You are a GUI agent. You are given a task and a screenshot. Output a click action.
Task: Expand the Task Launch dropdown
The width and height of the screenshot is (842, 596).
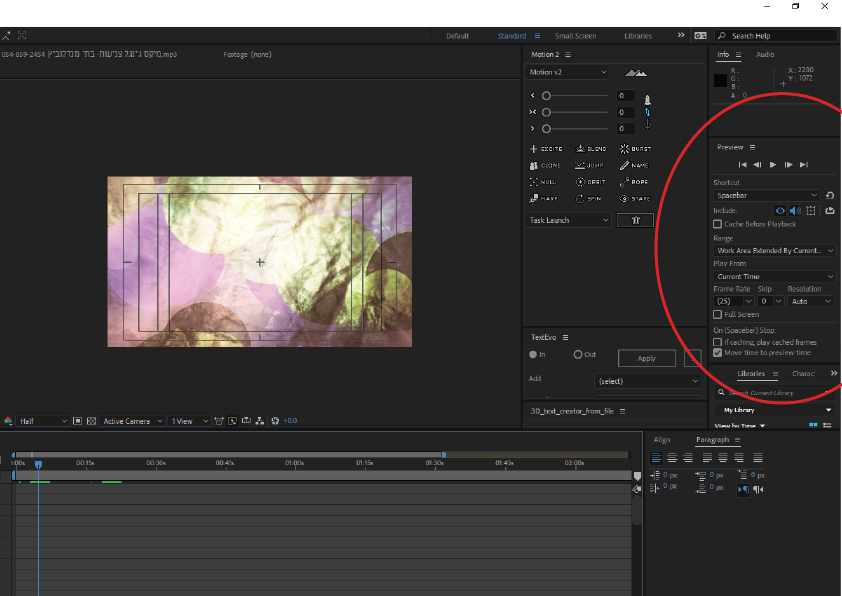568,221
